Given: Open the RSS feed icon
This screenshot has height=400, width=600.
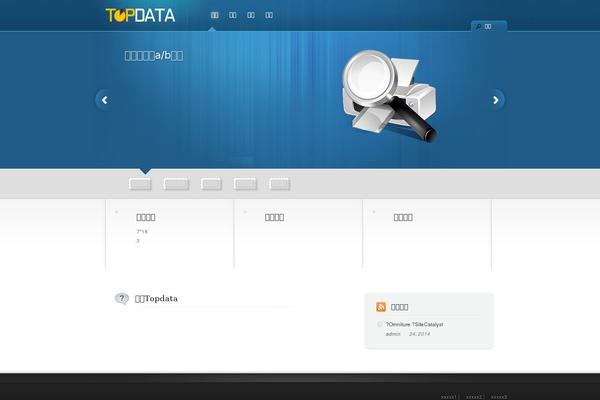Looking at the screenshot, I should click(381, 307).
